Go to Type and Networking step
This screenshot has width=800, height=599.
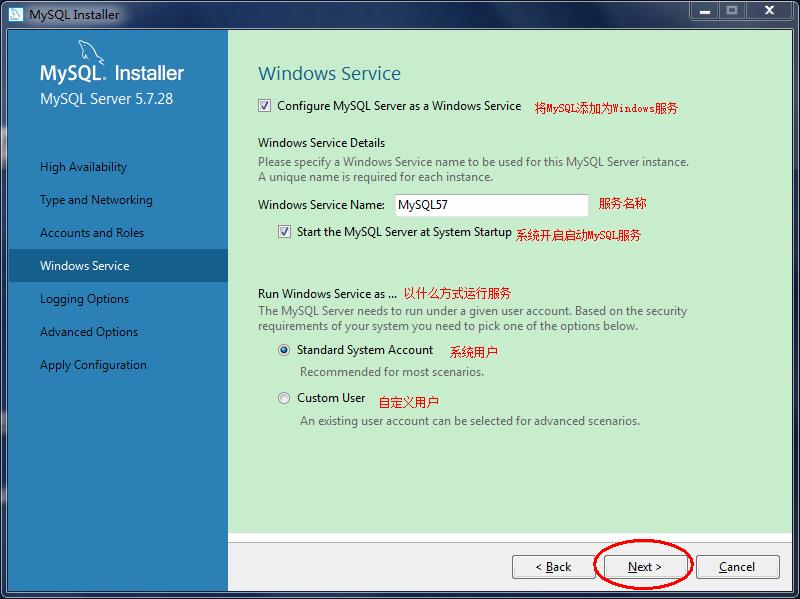pos(96,200)
